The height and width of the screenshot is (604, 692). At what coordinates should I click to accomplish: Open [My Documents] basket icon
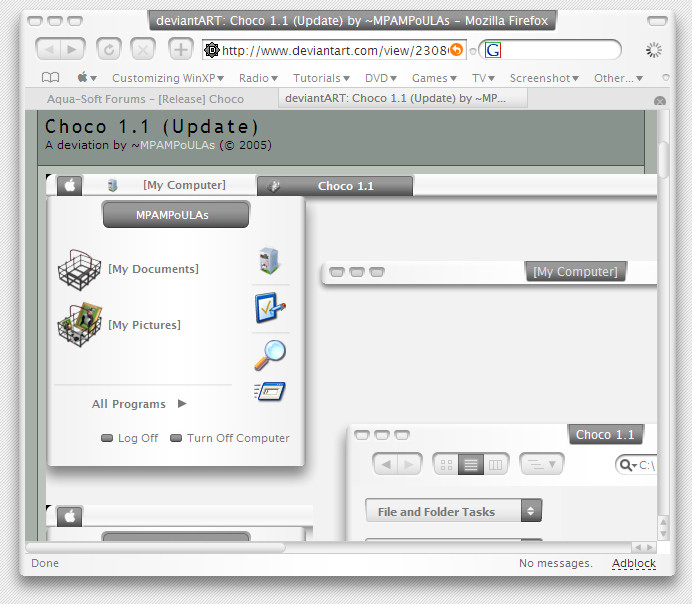click(x=79, y=269)
